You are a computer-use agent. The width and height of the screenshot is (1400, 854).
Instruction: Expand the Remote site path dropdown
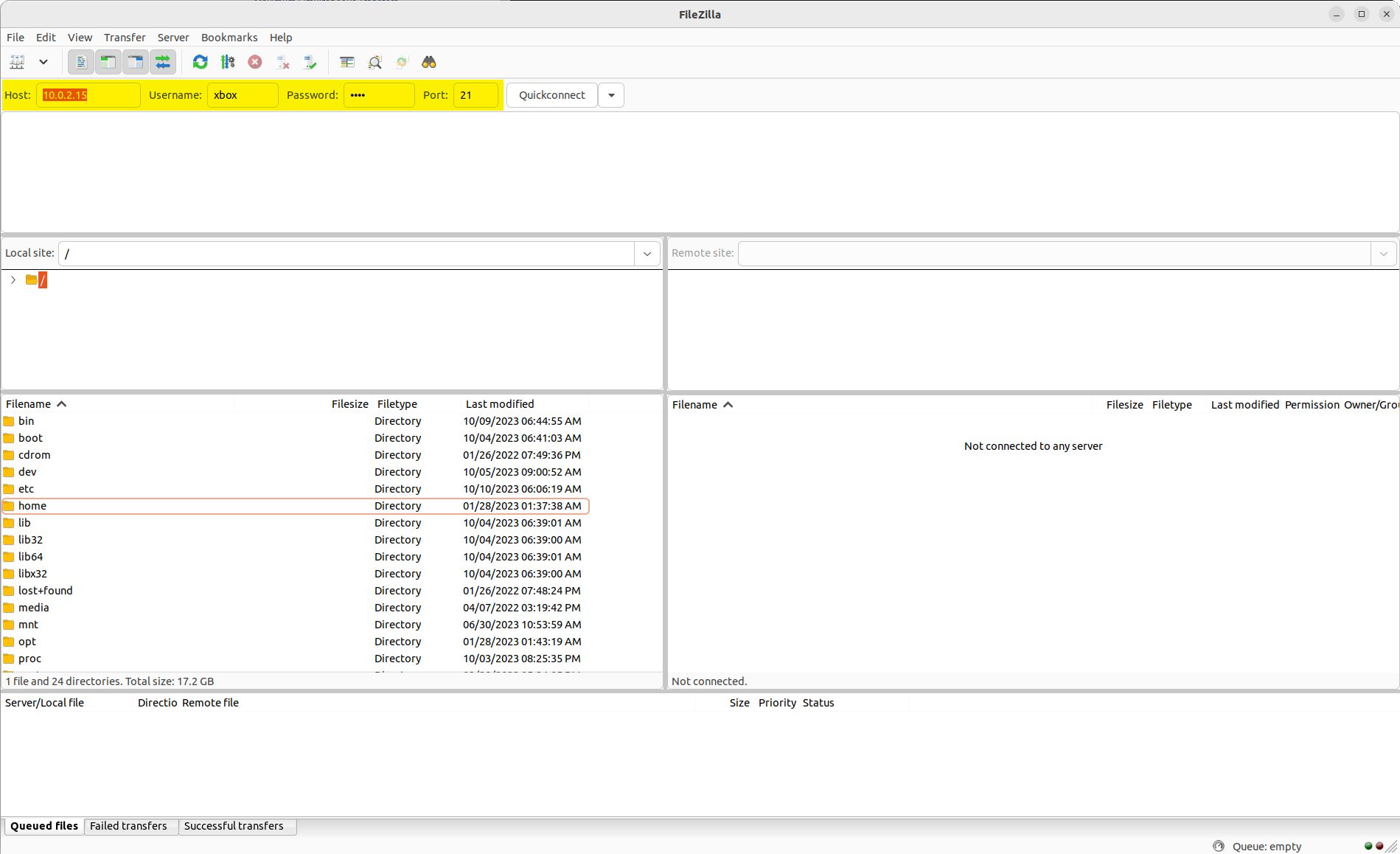(1383, 254)
